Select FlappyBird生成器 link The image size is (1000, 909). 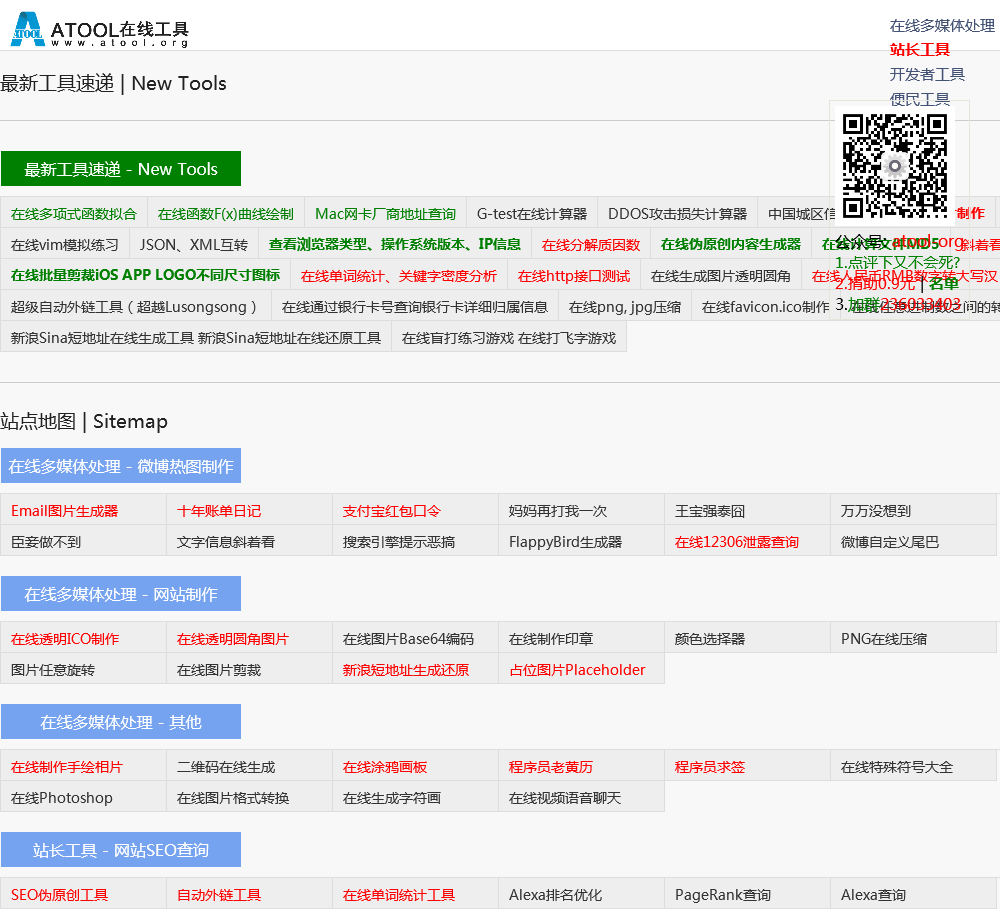tap(565, 542)
